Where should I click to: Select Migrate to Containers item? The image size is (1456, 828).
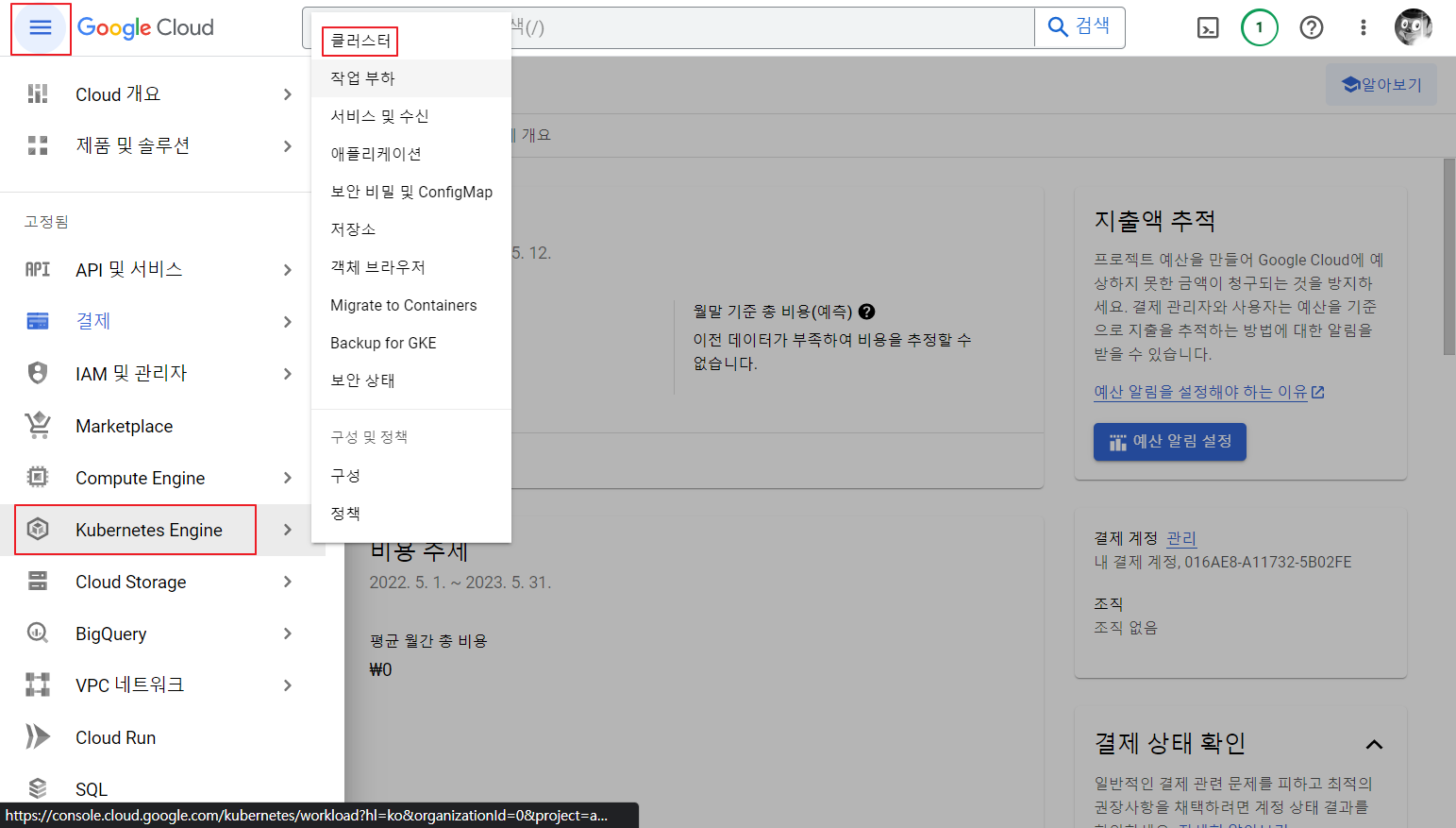(x=410, y=305)
